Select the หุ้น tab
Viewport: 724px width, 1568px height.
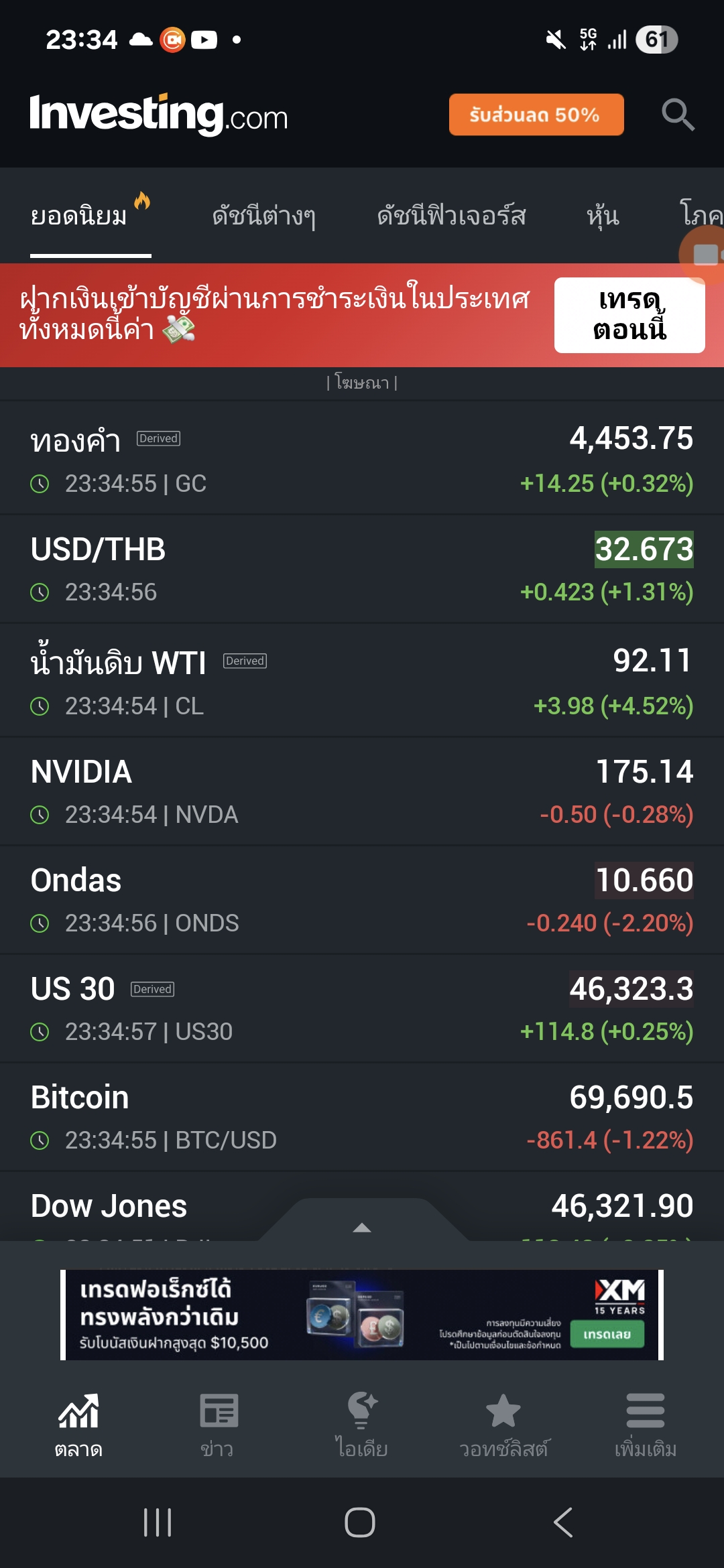(603, 216)
